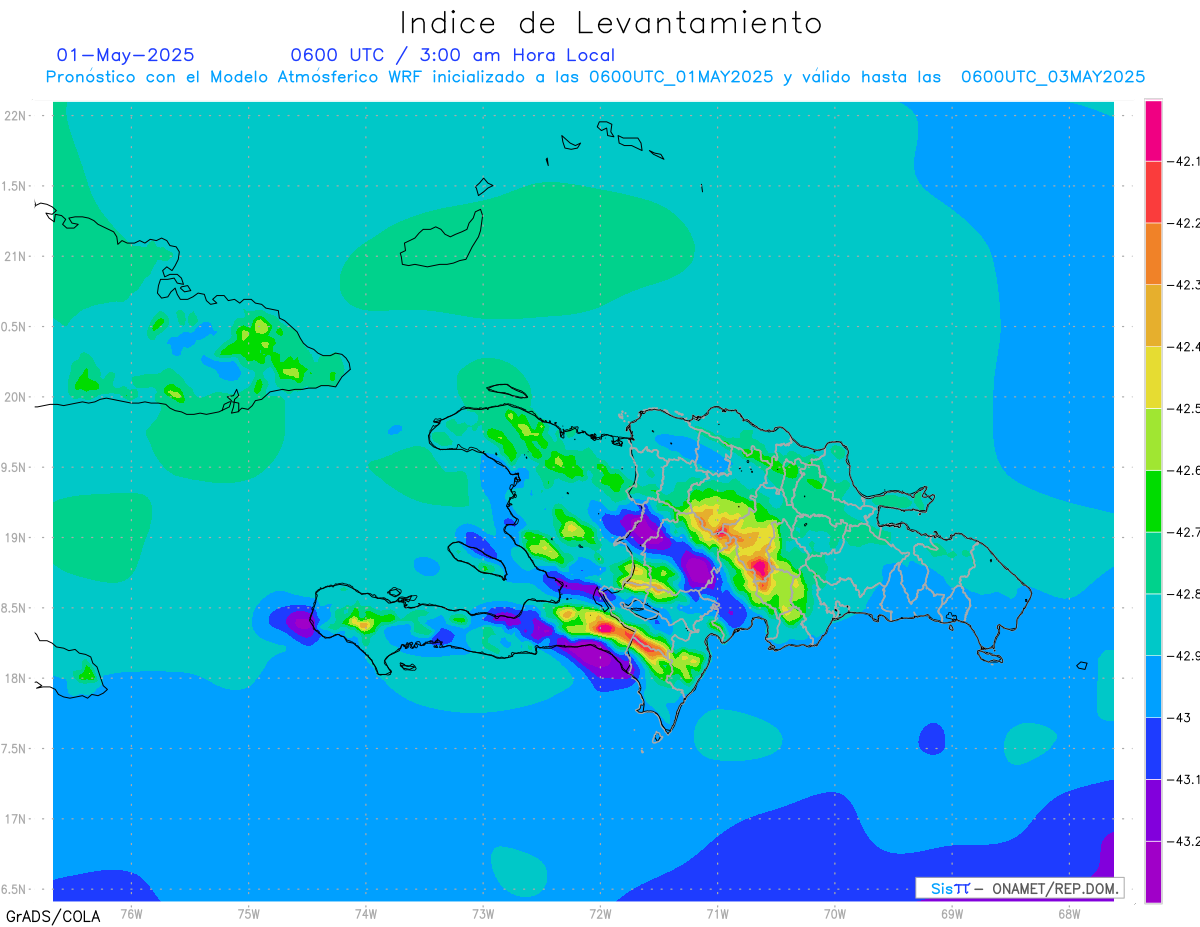
Task: Click the '17N' latitude label
Action: [x=15, y=820]
